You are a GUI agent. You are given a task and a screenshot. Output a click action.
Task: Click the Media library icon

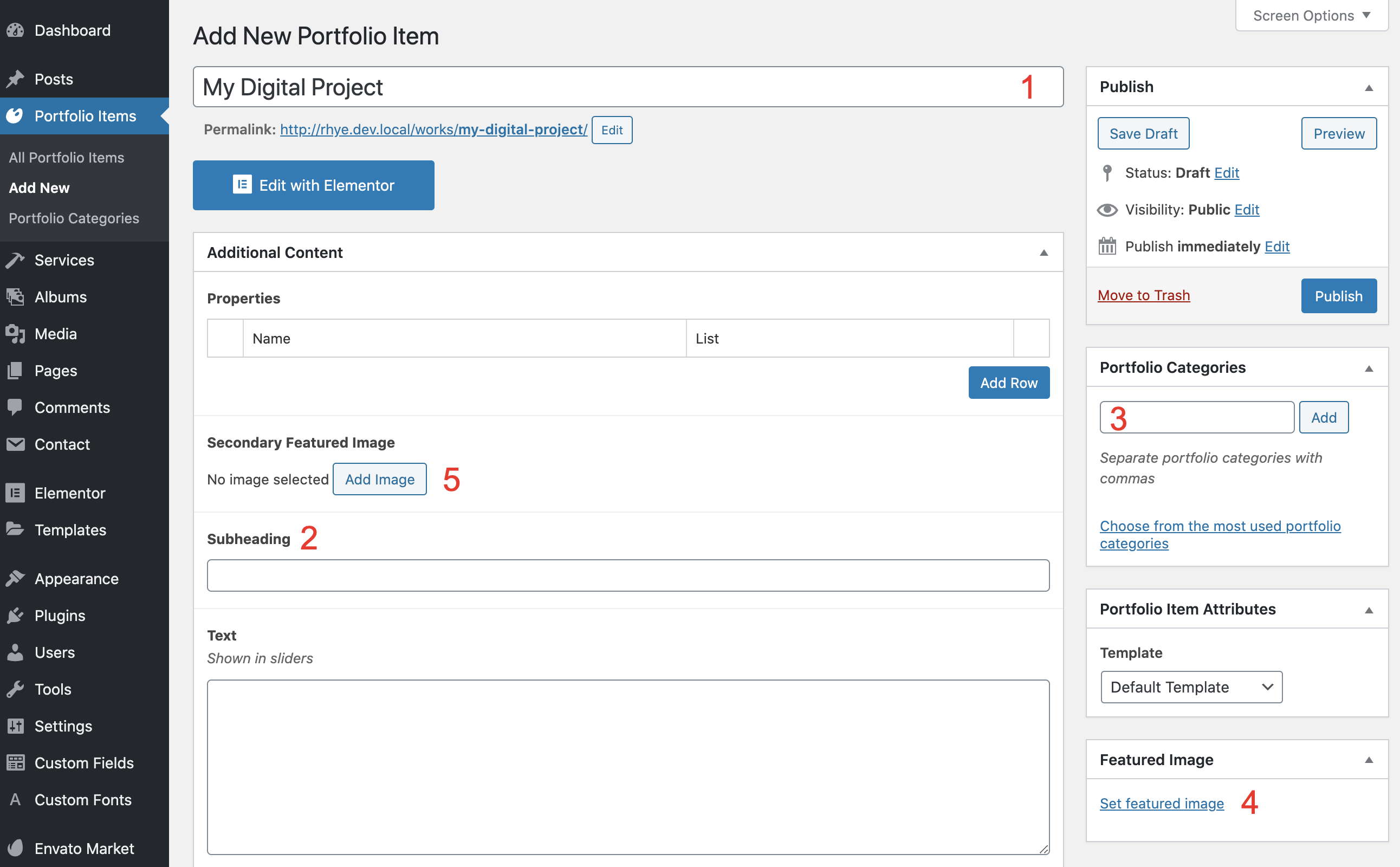[x=16, y=334]
